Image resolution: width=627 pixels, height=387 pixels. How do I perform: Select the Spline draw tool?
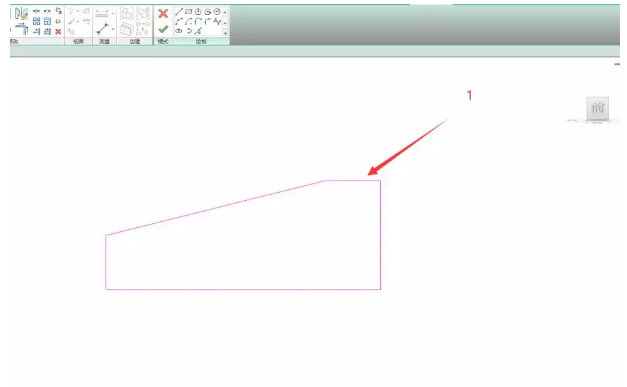coord(217,21)
